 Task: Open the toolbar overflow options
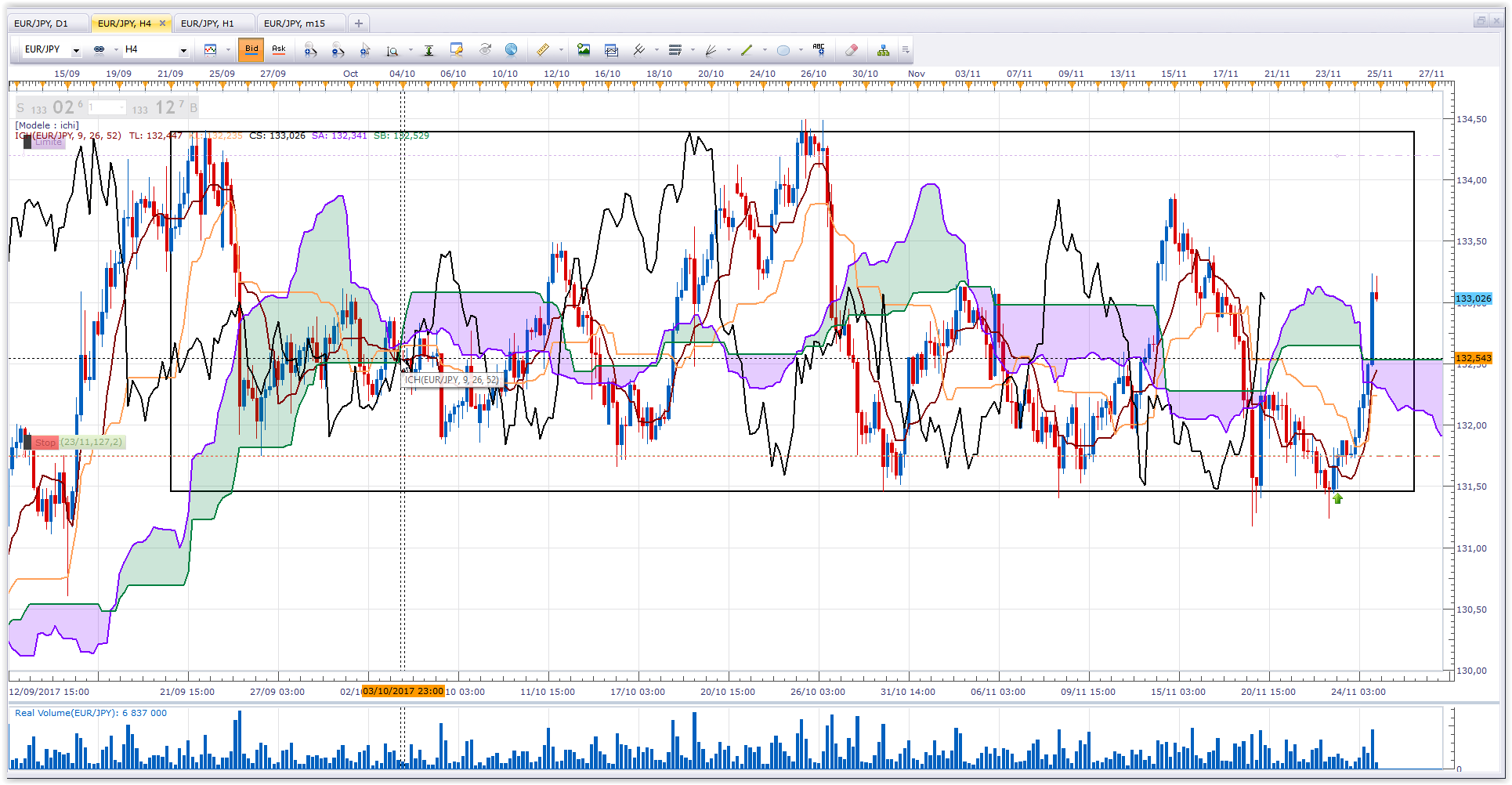[x=906, y=49]
